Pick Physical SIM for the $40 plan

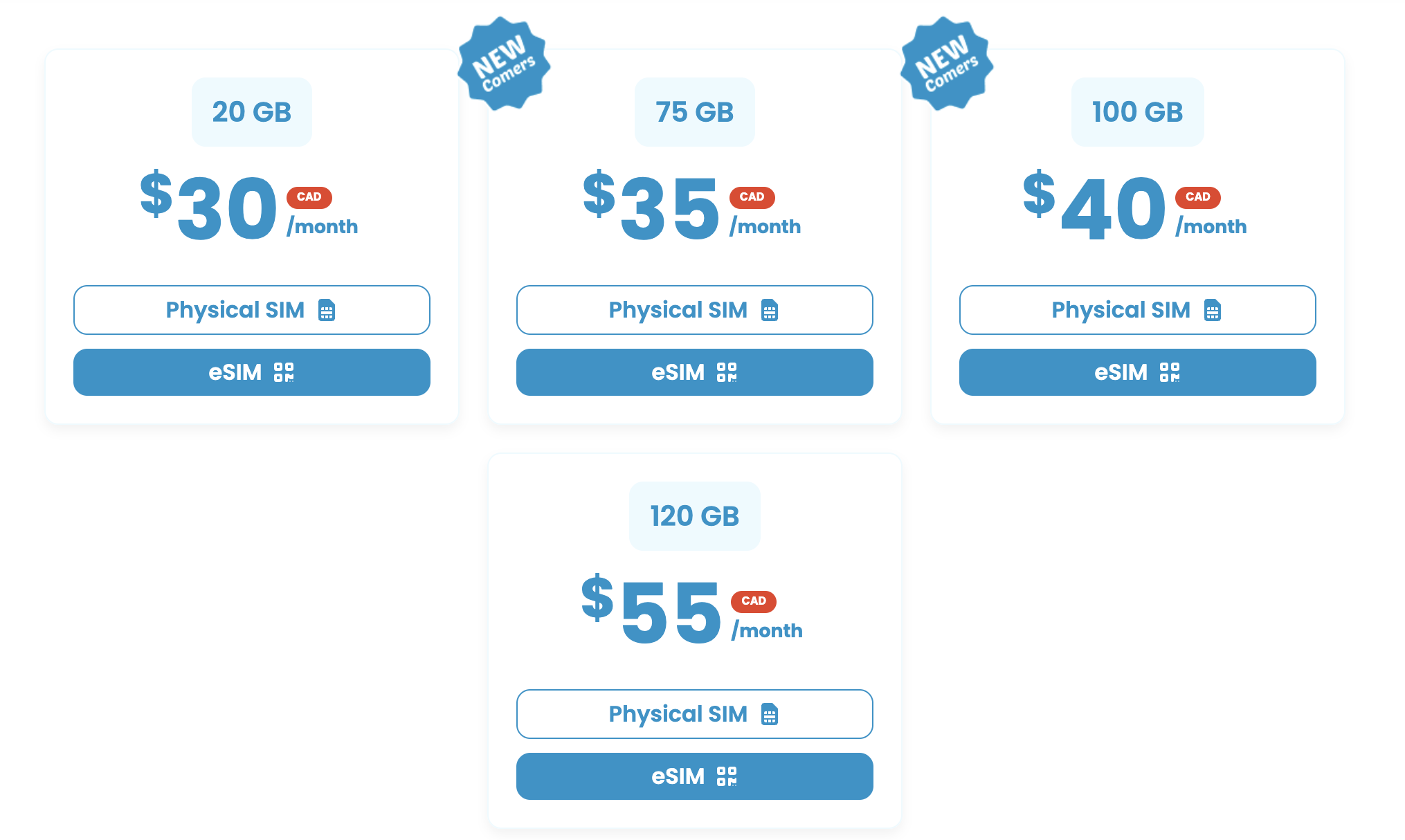(1137, 310)
